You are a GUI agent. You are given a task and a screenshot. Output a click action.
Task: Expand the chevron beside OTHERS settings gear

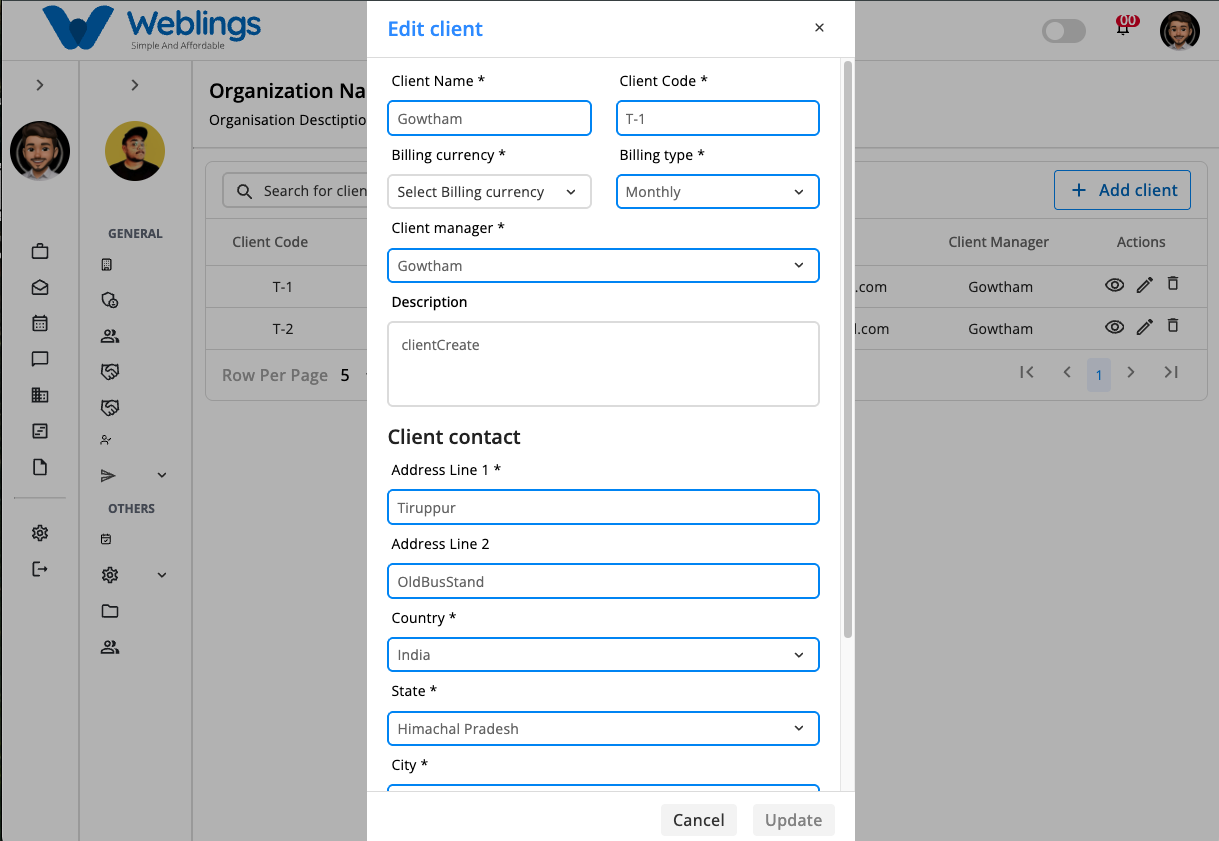[162, 575]
